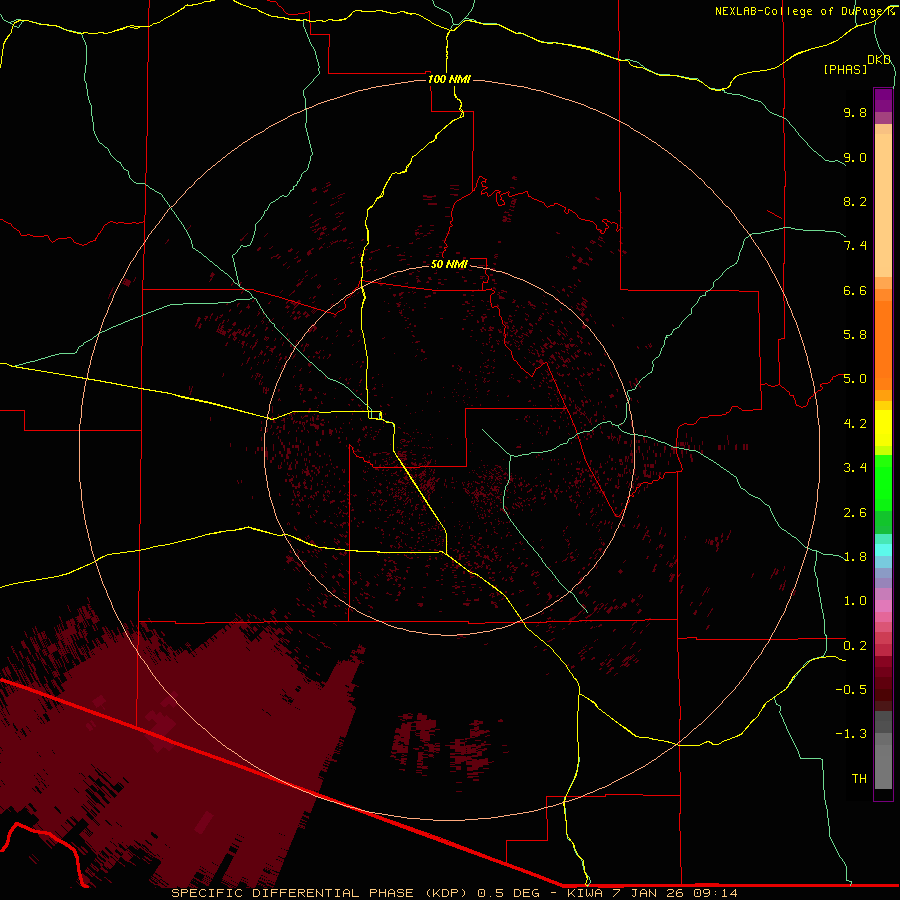Click the -0.5 value on the color scale
This screenshot has width=900, height=900.
point(851,690)
